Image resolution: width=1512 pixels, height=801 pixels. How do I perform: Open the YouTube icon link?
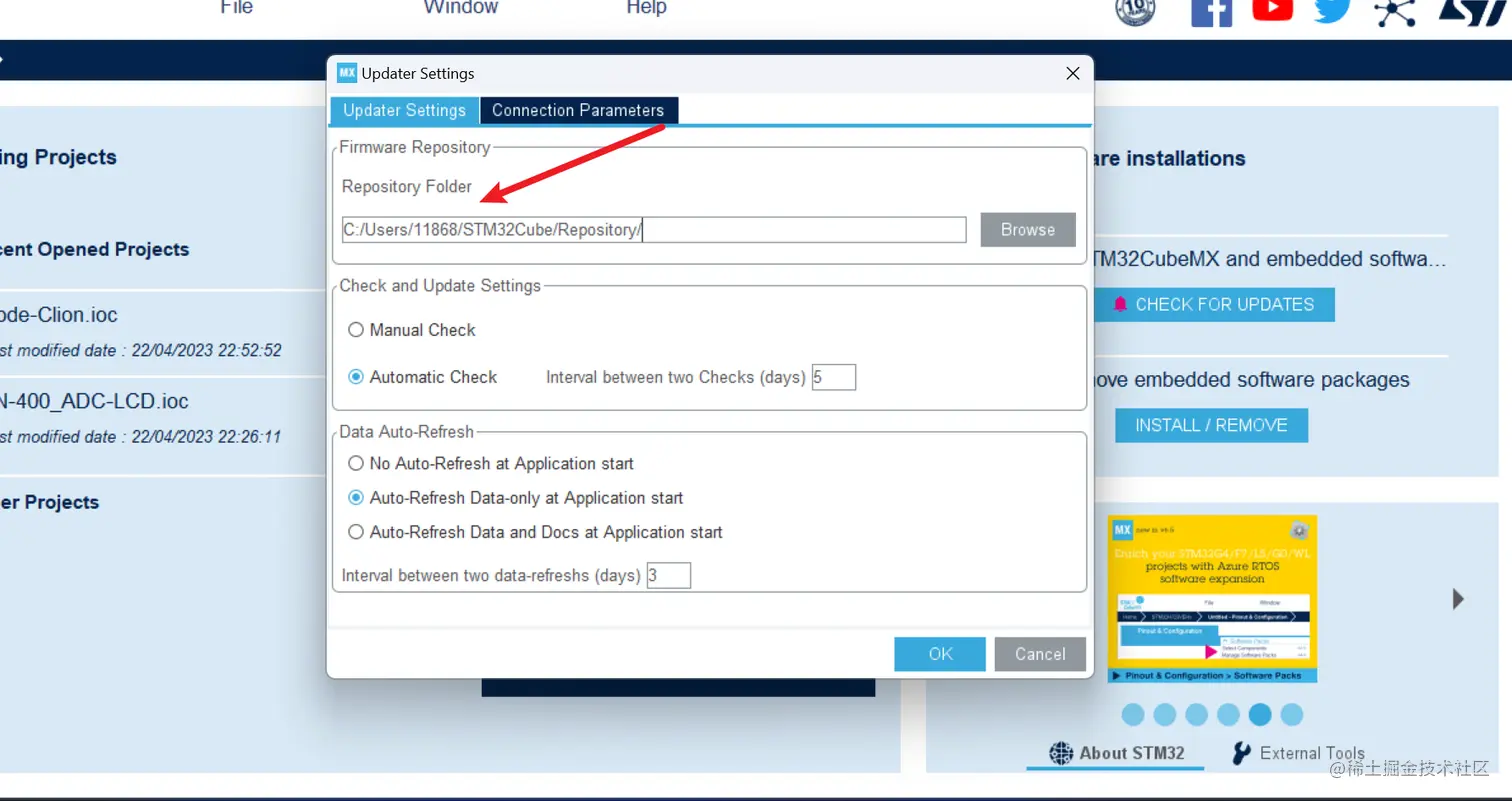point(1272,8)
